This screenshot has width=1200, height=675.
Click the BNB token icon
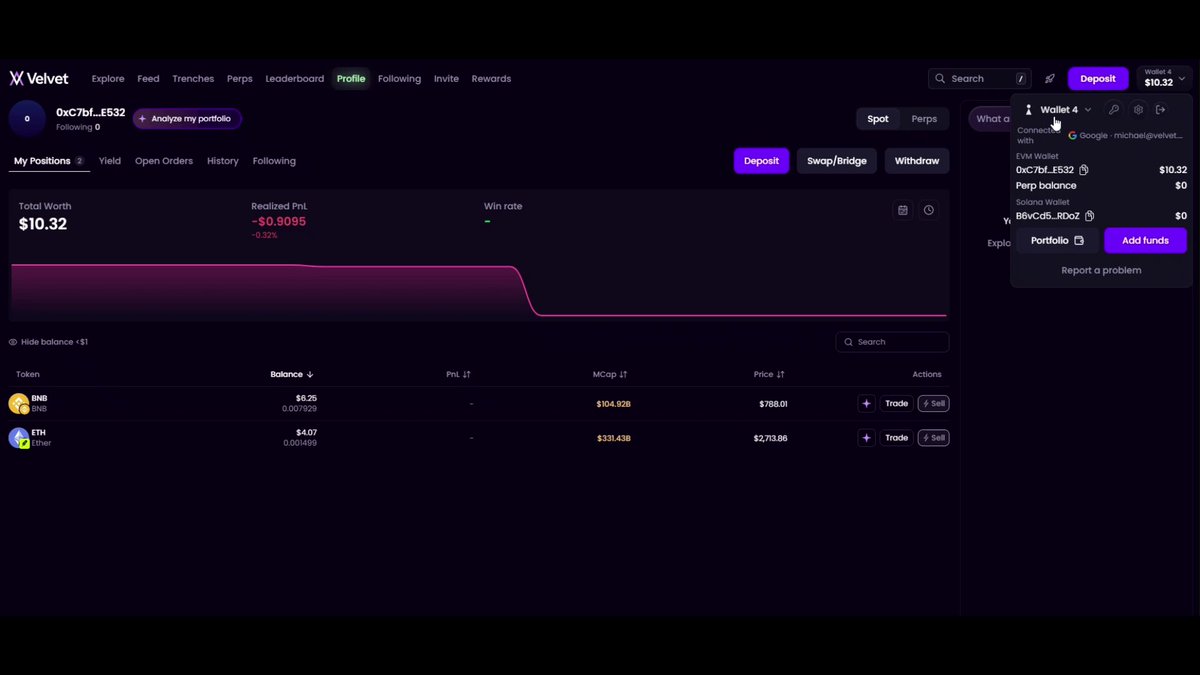point(18,404)
